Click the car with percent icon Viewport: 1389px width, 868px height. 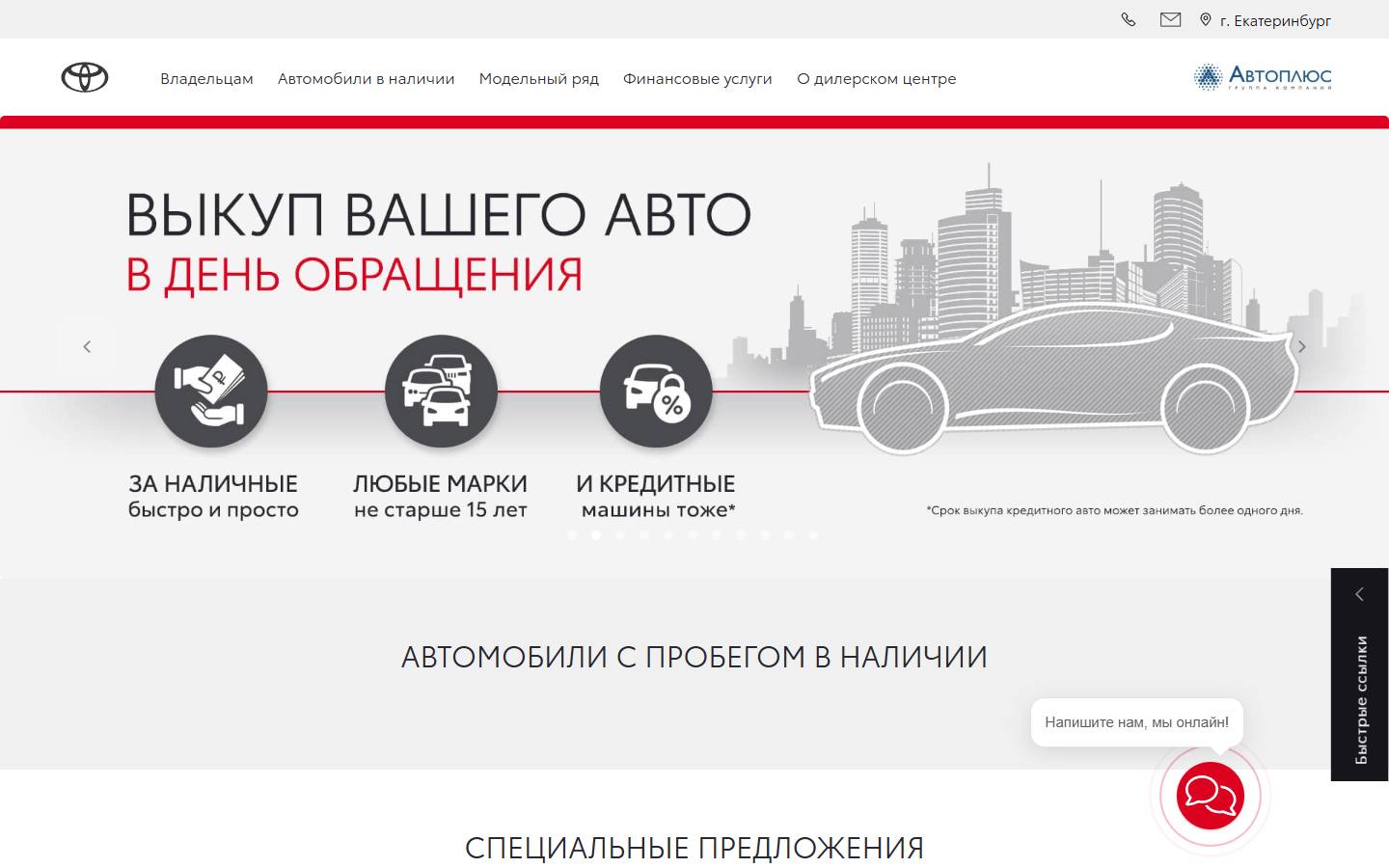[x=656, y=391]
